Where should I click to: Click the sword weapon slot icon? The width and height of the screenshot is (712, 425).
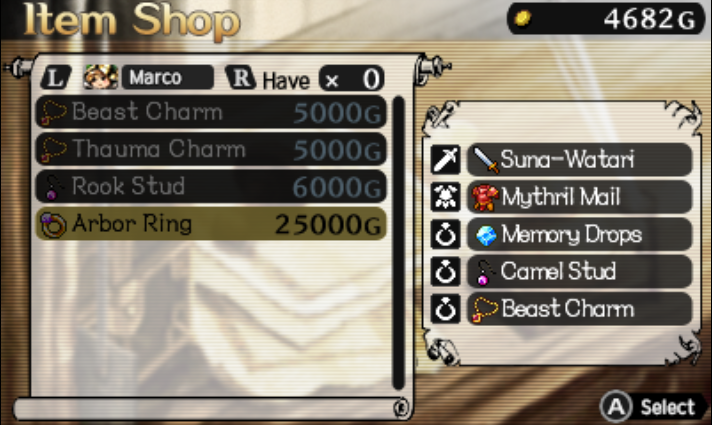tap(445, 160)
